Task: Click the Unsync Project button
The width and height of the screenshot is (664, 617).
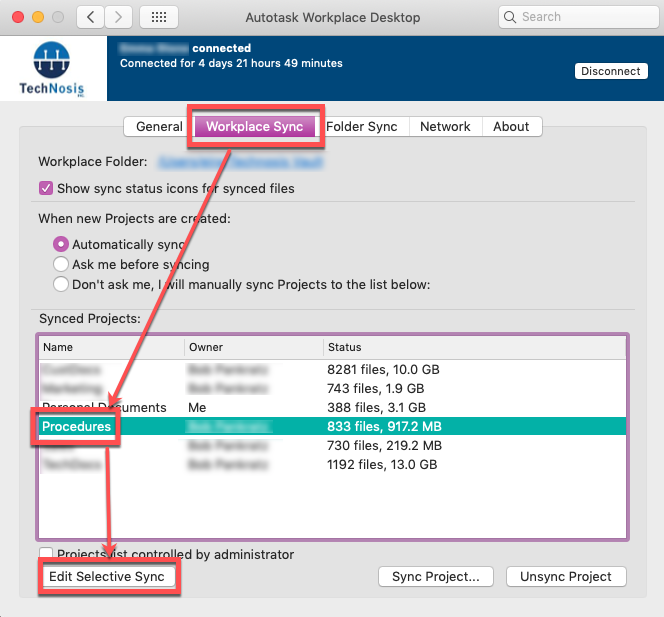Action: (566, 576)
